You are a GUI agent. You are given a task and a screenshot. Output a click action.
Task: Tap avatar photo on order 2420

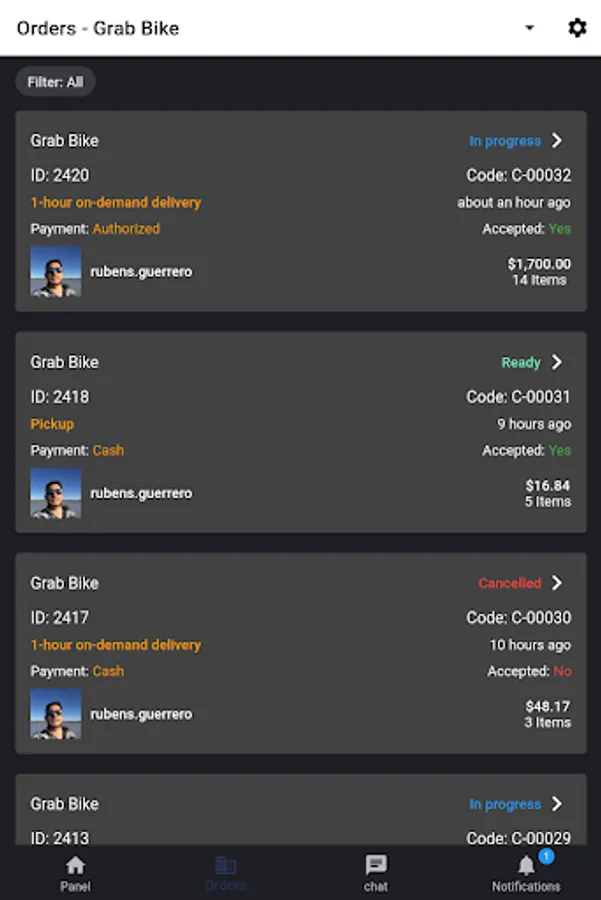tap(56, 271)
